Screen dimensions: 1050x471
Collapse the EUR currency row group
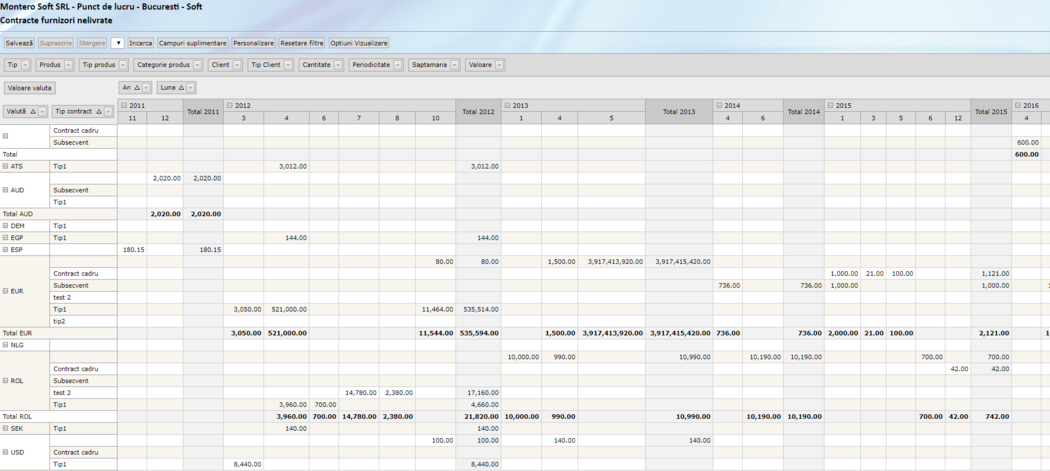coord(5,291)
